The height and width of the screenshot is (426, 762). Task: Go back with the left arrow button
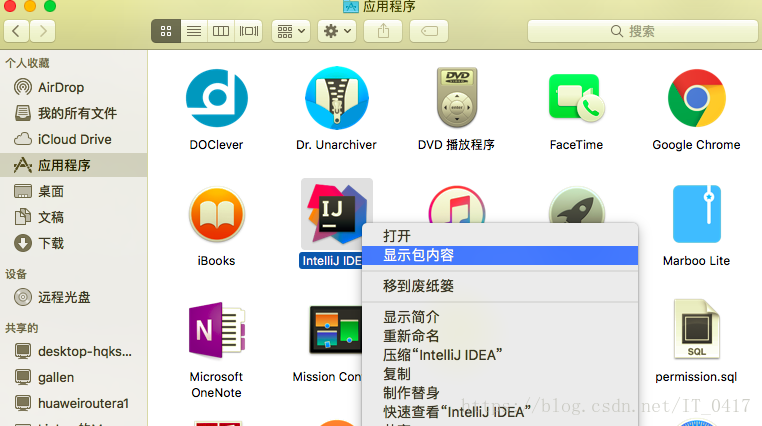click(x=16, y=31)
